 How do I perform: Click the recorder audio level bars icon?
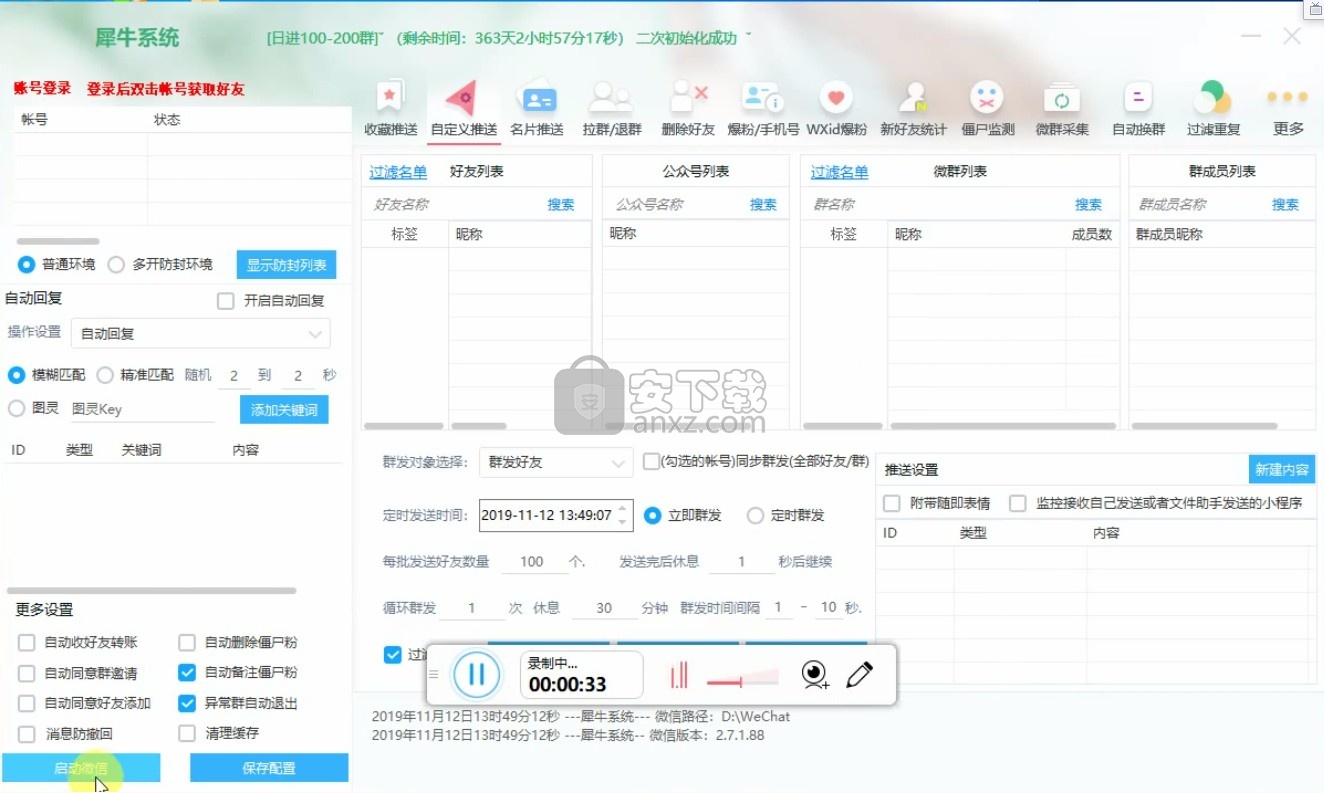[x=679, y=675]
